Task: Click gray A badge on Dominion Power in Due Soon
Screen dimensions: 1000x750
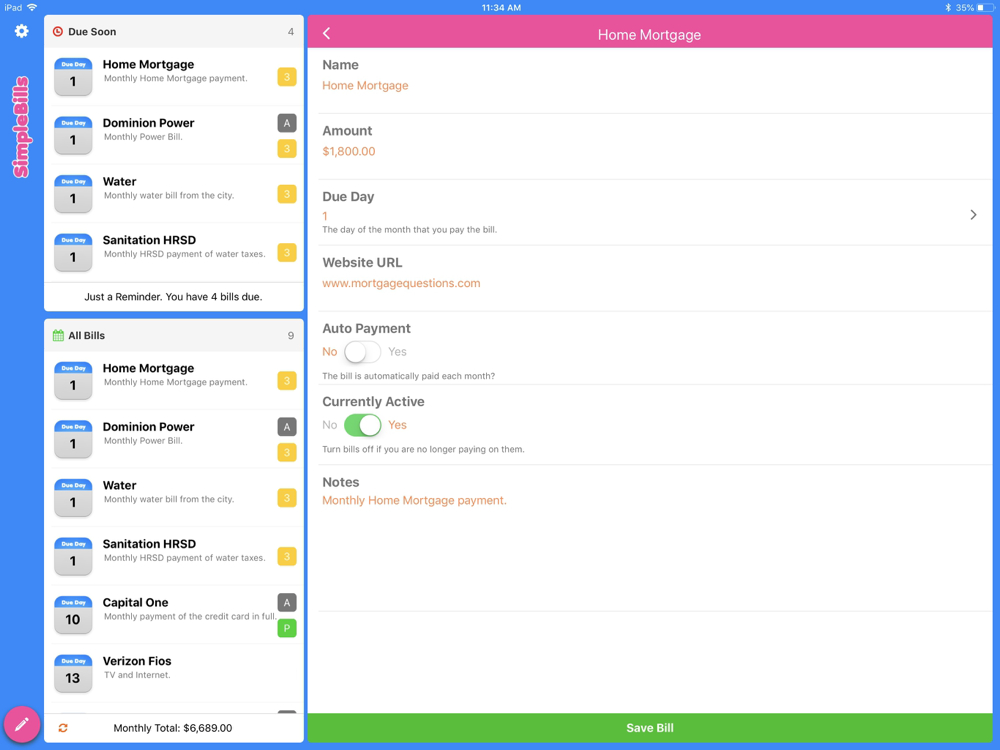Action: (287, 123)
